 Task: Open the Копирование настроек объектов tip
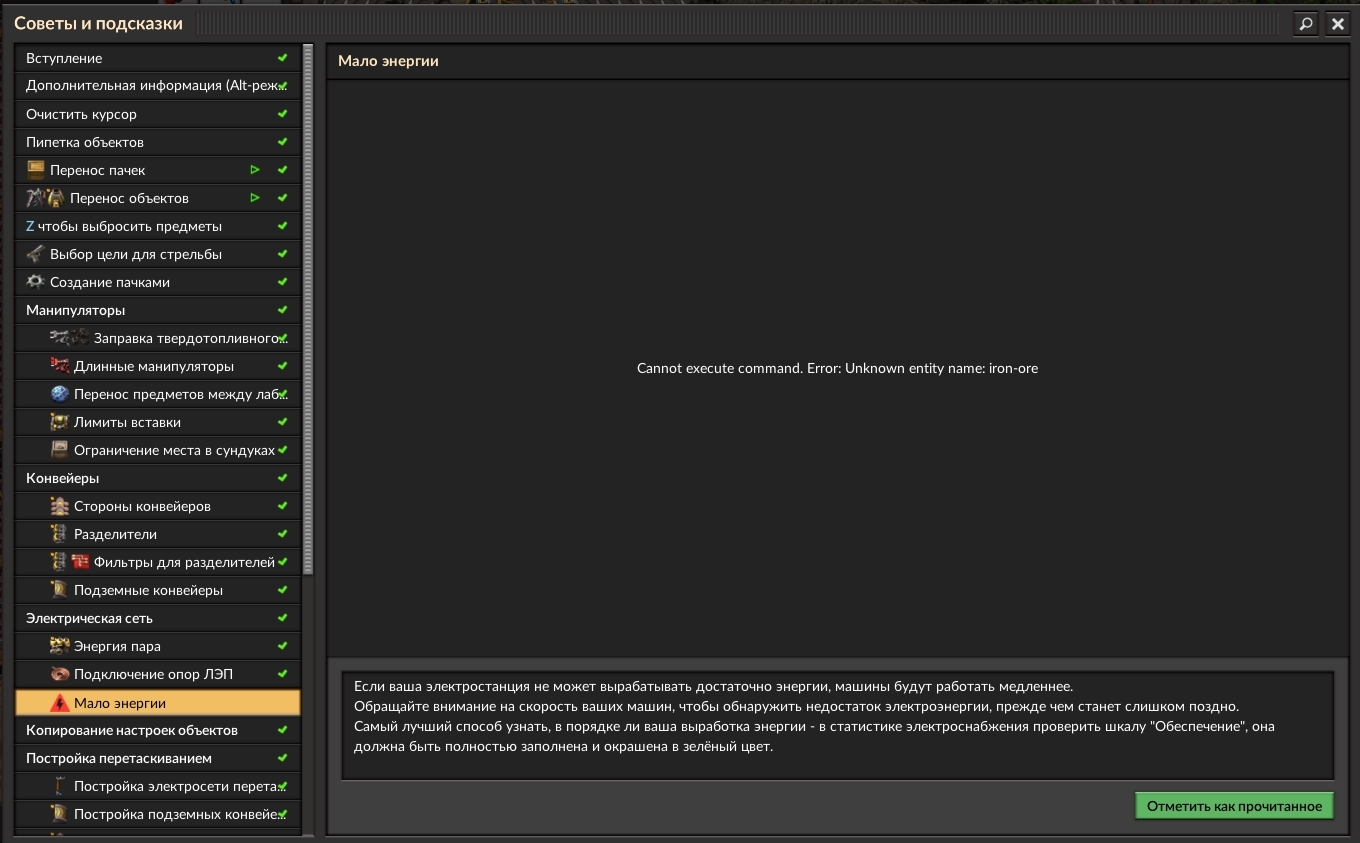(158, 730)
